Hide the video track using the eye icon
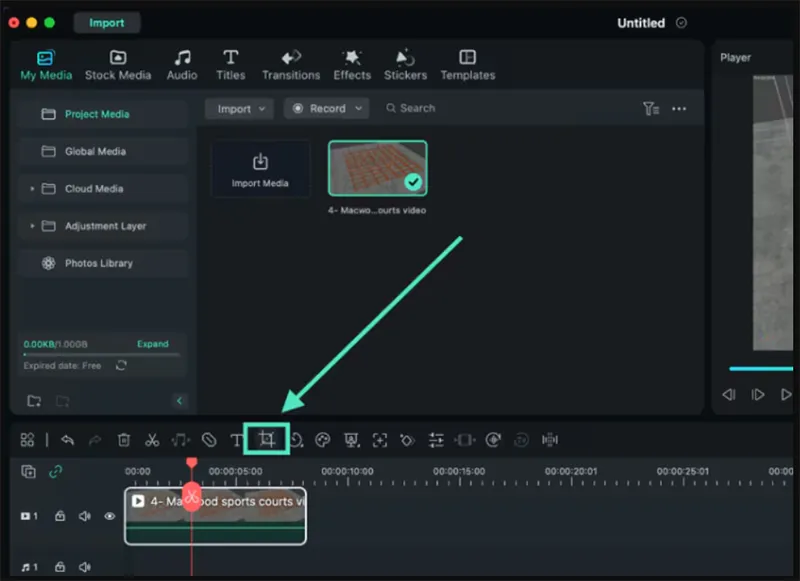Screen dimensions: 800x581 [109, 516]
